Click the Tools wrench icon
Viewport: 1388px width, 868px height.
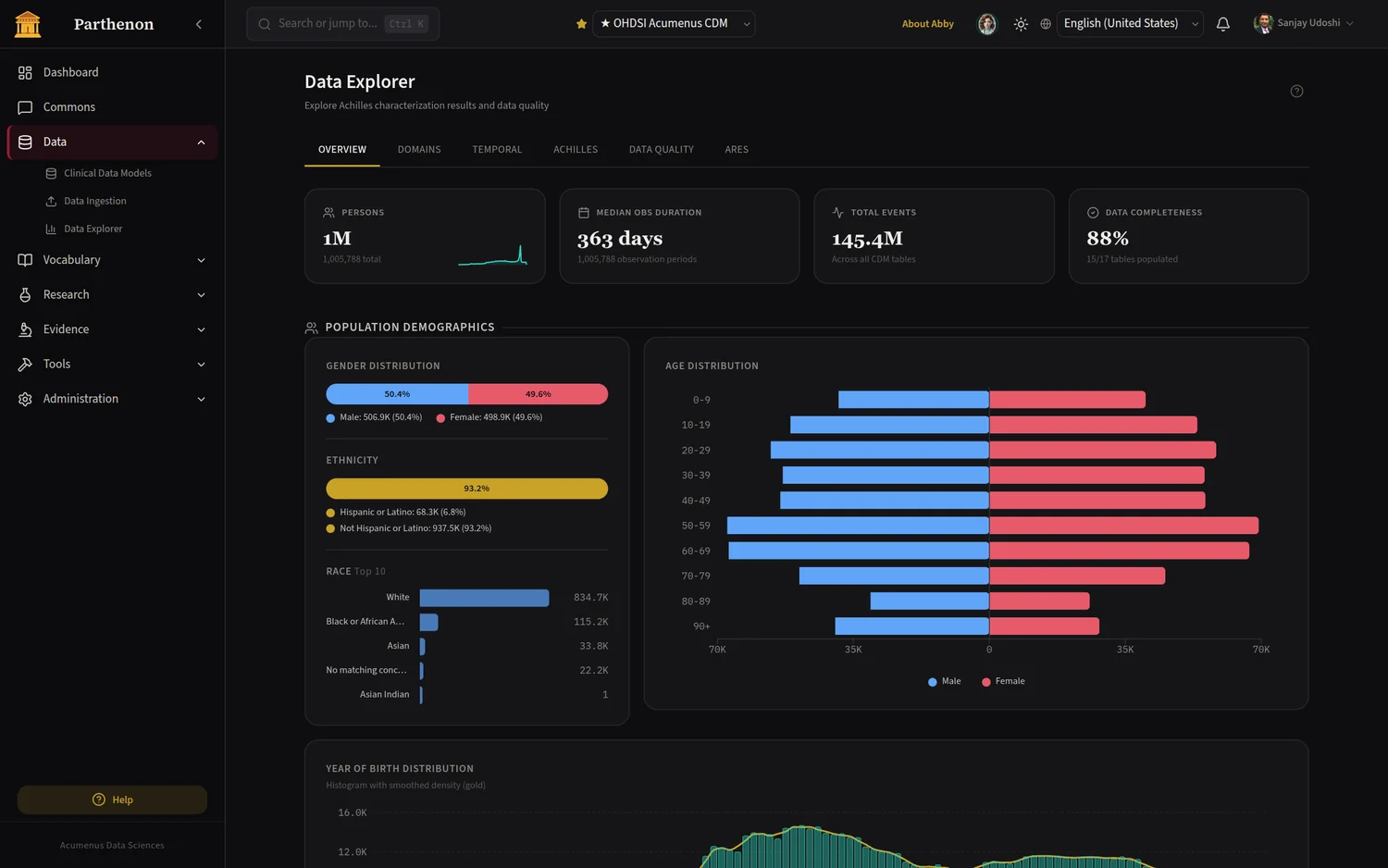coord(25,364)
